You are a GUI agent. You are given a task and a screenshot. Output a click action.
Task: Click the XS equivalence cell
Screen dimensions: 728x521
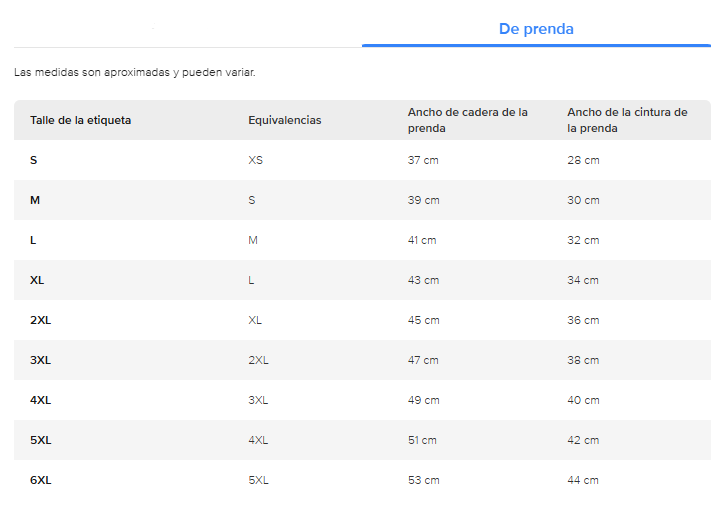(256, 160)
